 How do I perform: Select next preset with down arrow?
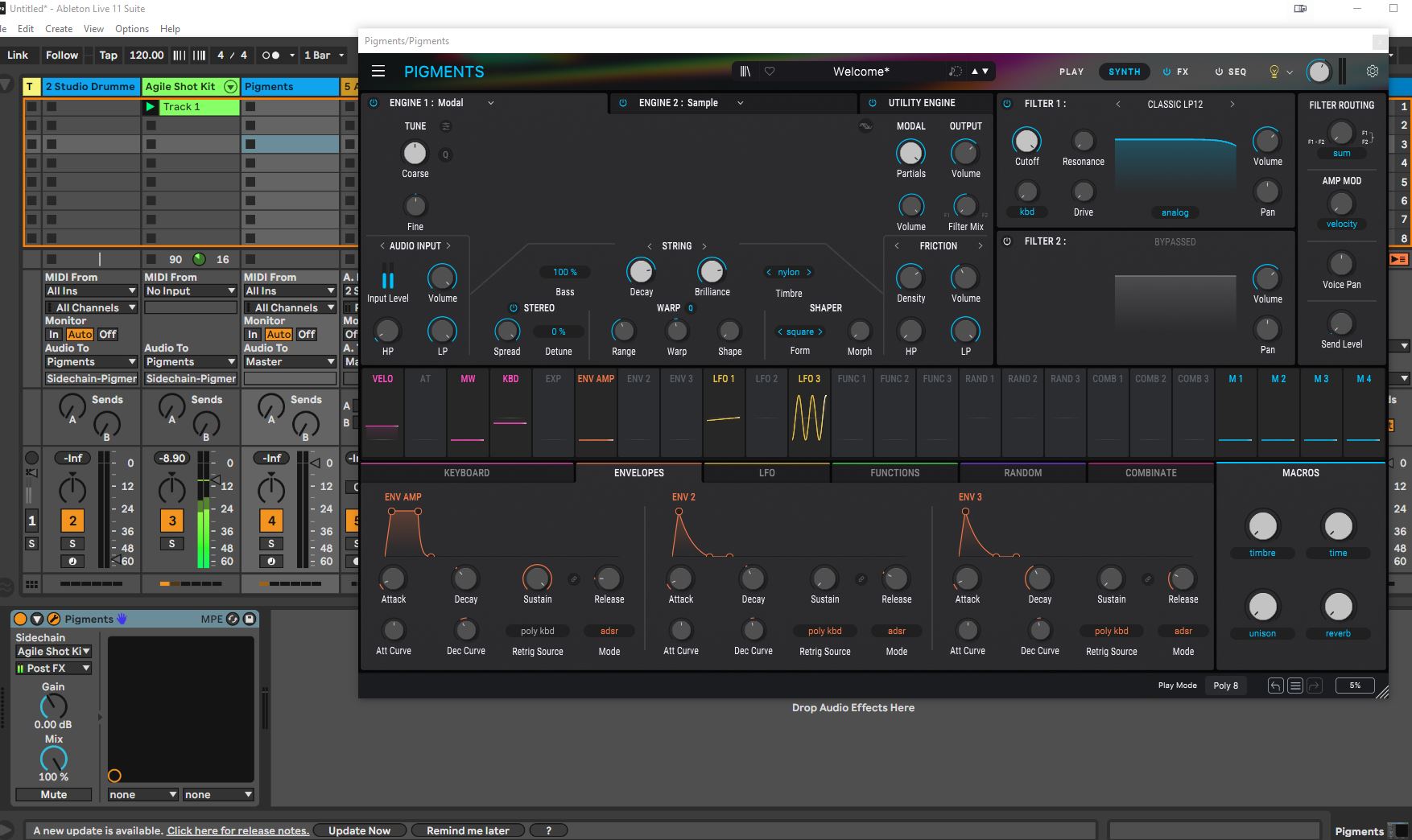[985, 71]
